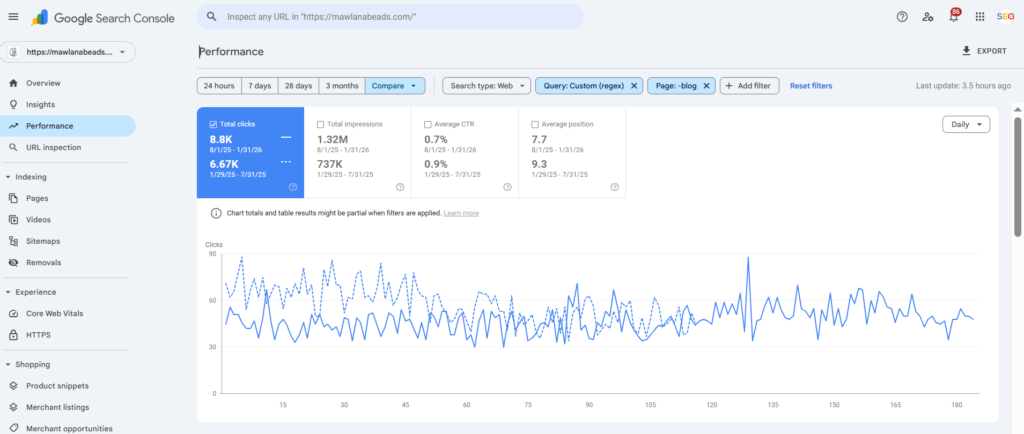Image resolution: width=1024 pixels, height=434 pixels.
Task: Open the notifications bell icon
Action: (x=952, y=17)
